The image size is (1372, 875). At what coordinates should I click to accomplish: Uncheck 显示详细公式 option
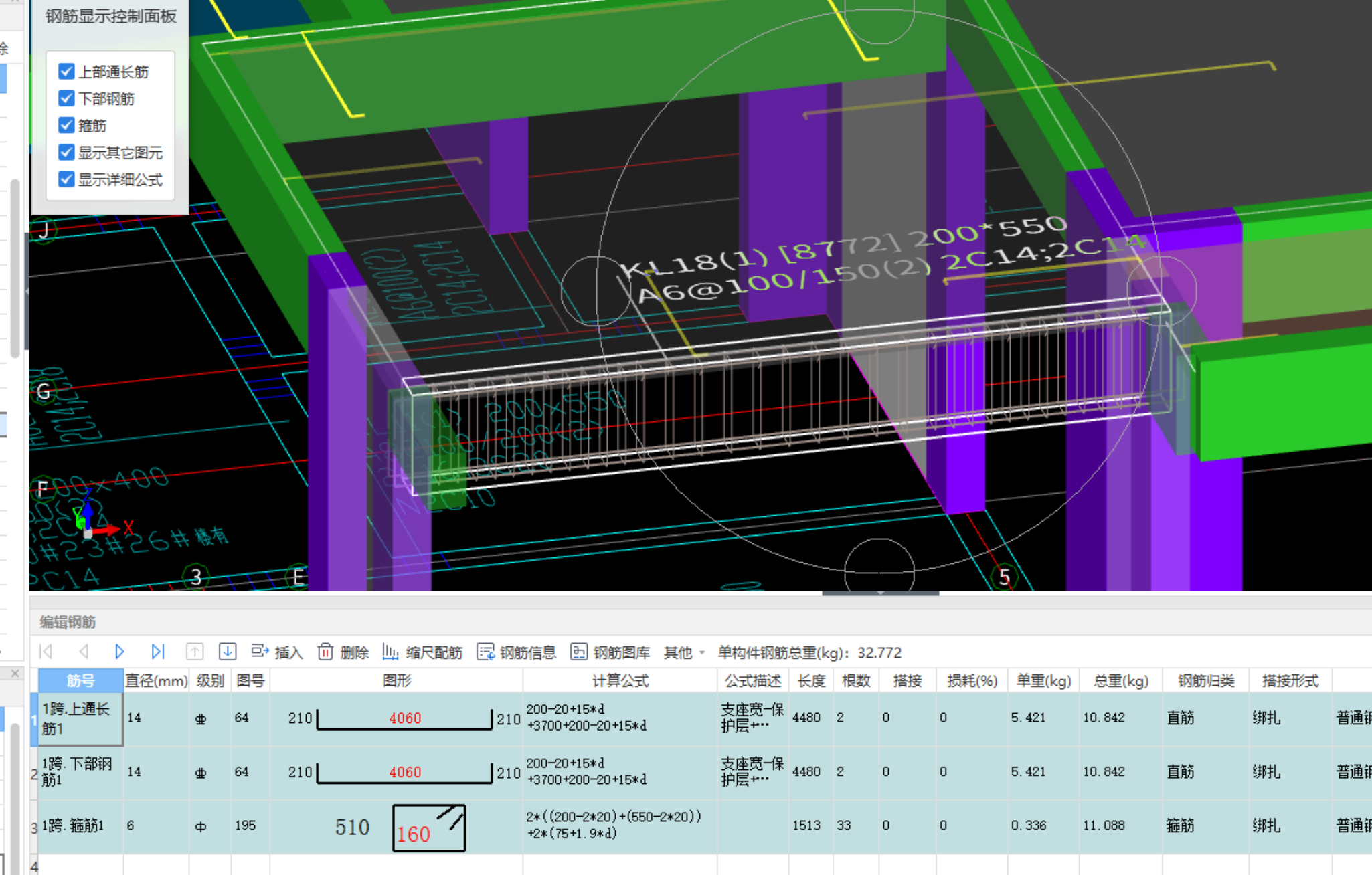click(66, 179)
